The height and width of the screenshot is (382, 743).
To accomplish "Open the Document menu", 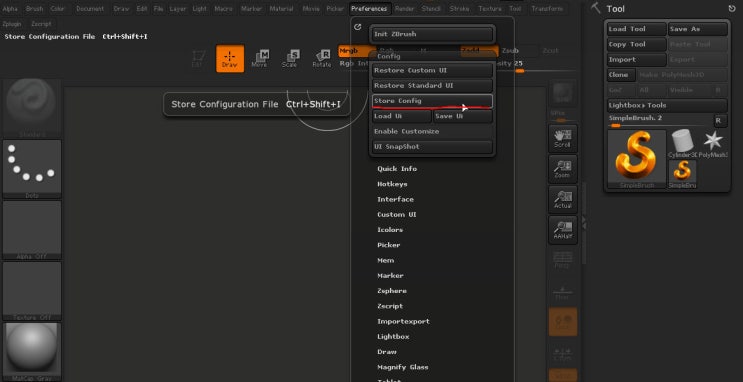I will pos(90,9).
